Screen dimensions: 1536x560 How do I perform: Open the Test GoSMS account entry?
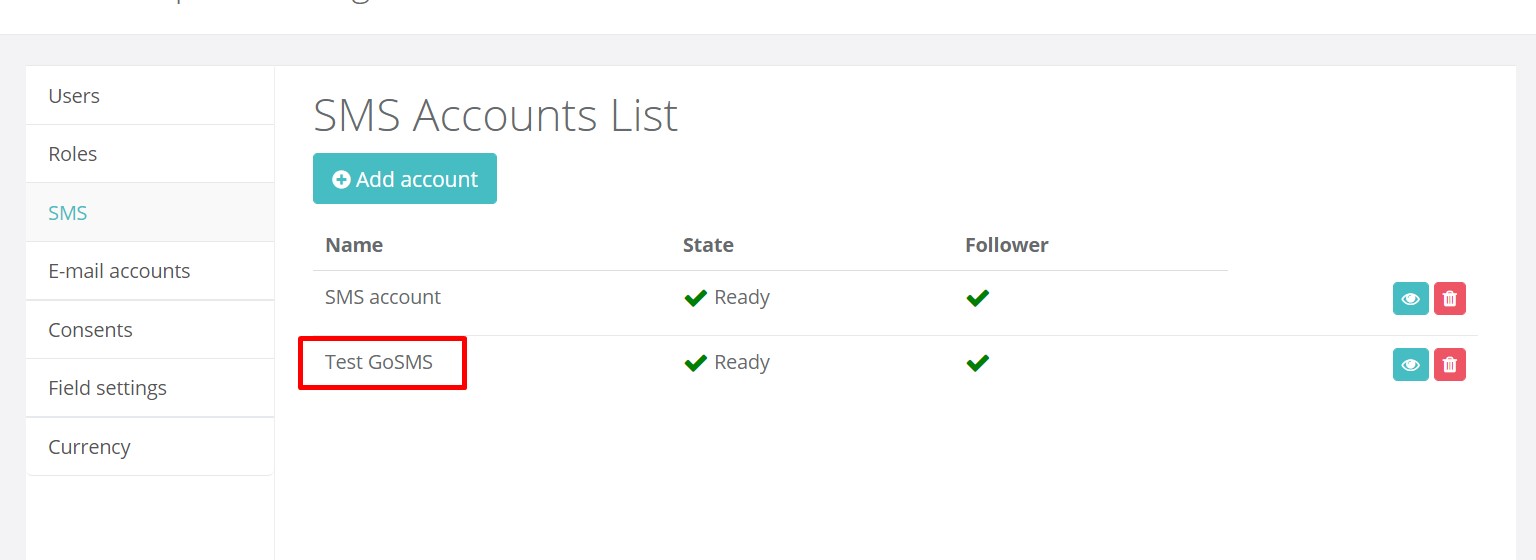pos(379,362)
